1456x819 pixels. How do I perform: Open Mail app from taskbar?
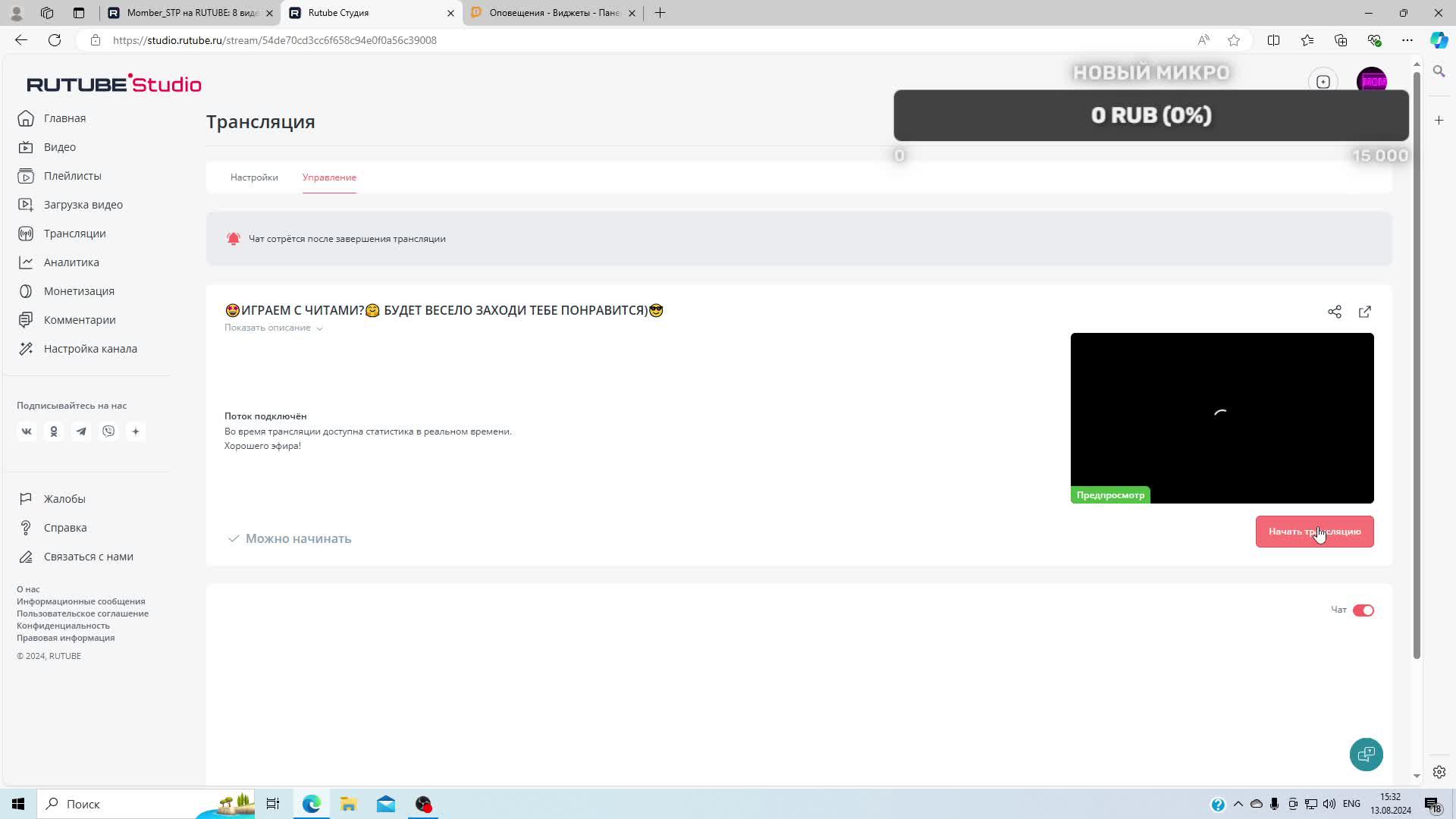click(386, 804)
